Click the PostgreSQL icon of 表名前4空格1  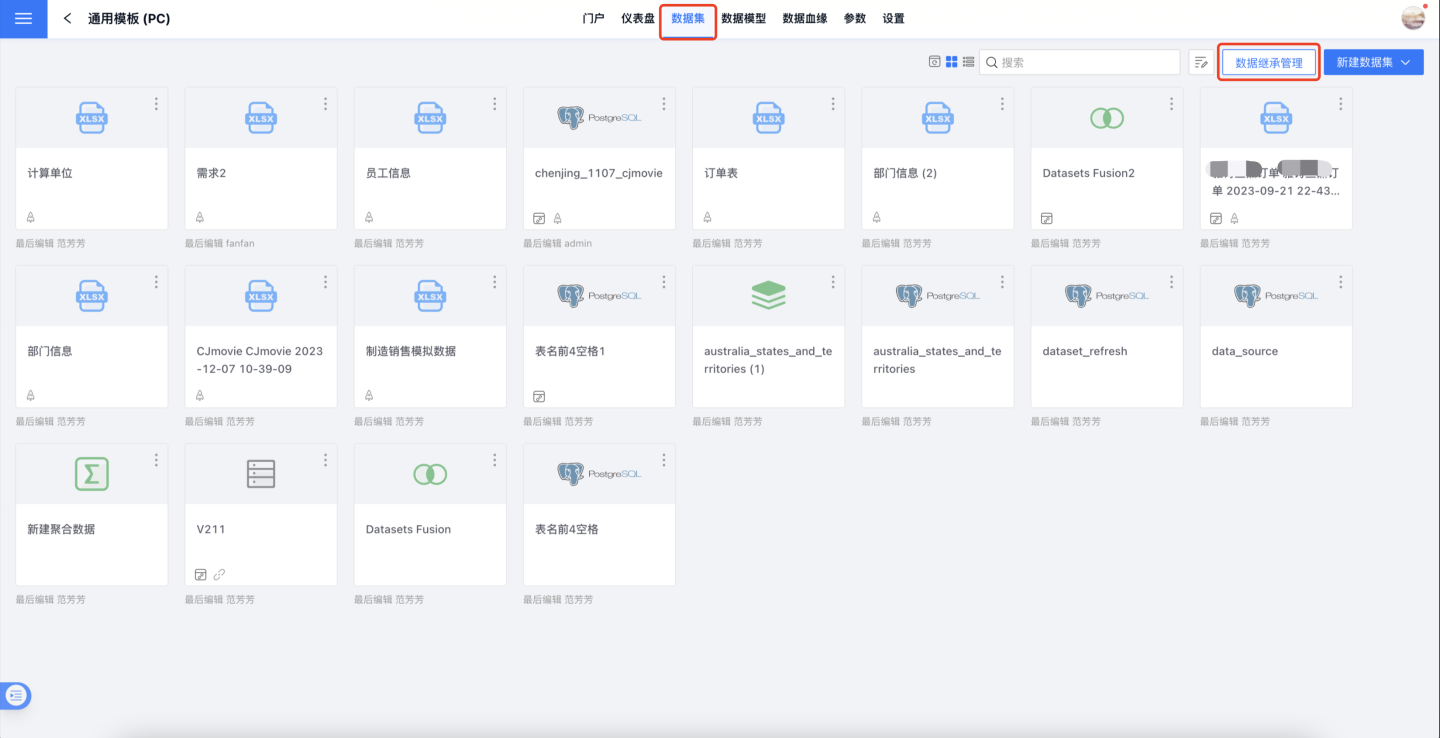pyautogui.click(x=599, y=296)
